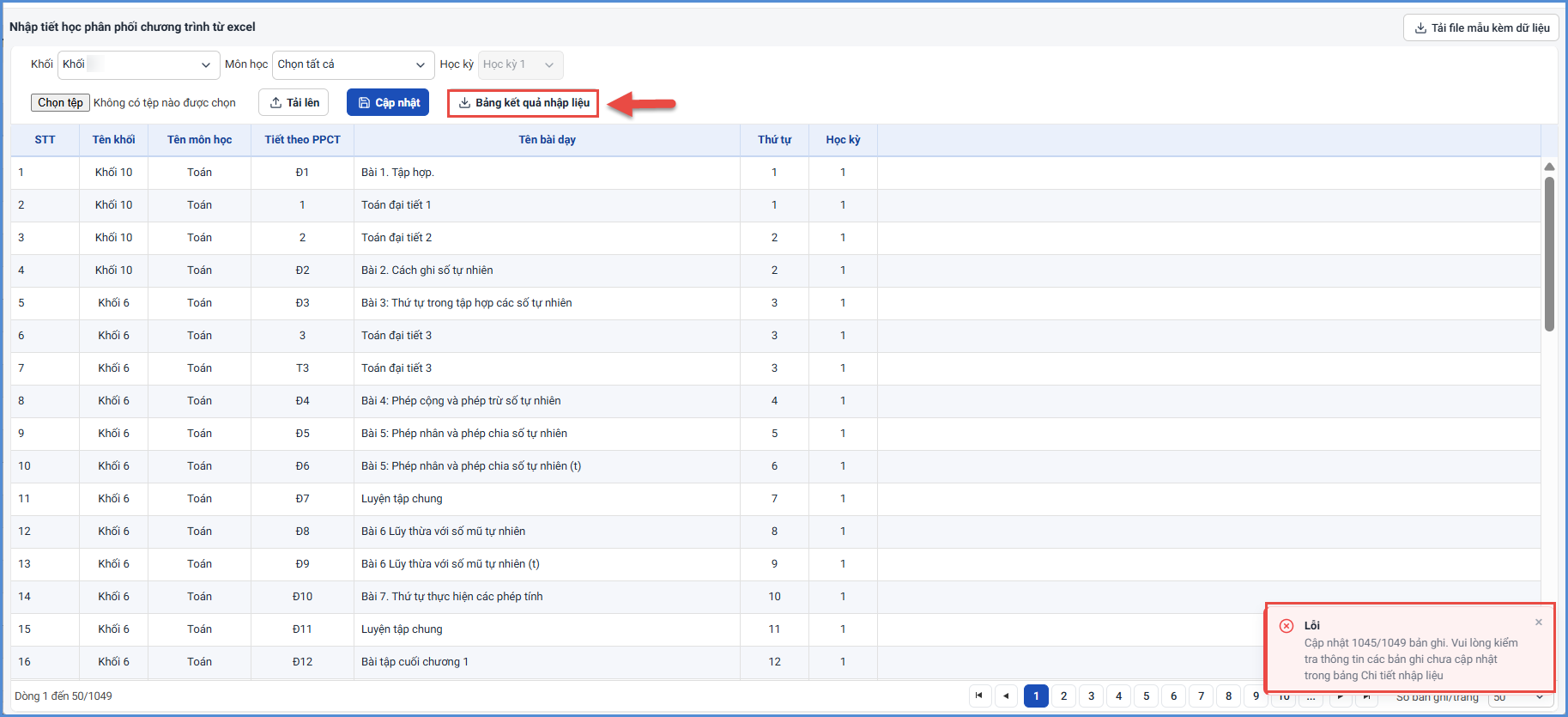Click the scroll-up arrow of the table

tap(1549, 167)
